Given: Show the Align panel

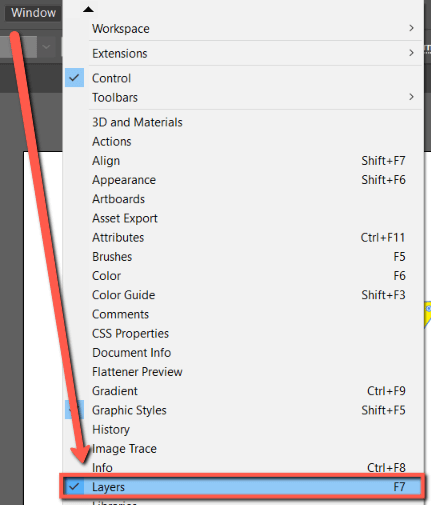Looking at the screenshot, I should click(106, 161).
